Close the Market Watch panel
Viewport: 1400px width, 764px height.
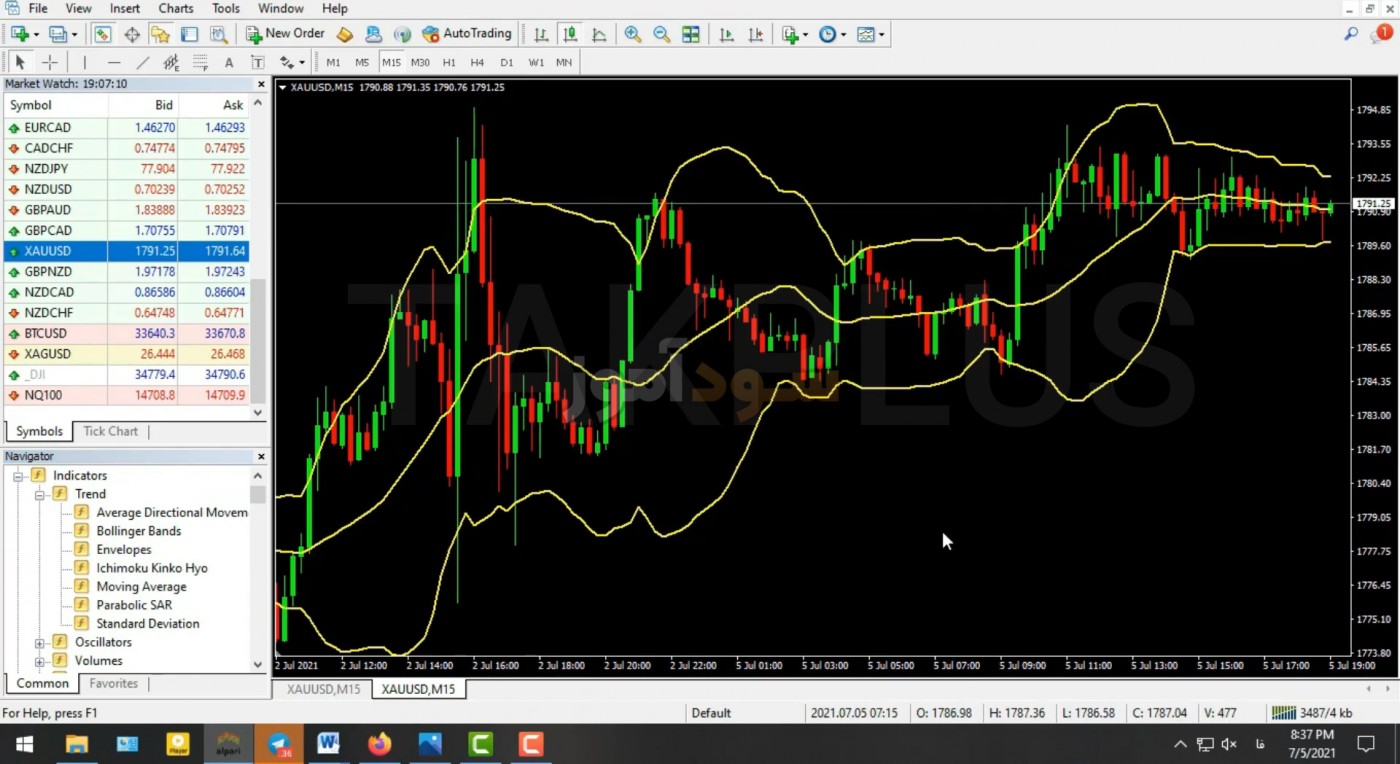coord(261,84)
